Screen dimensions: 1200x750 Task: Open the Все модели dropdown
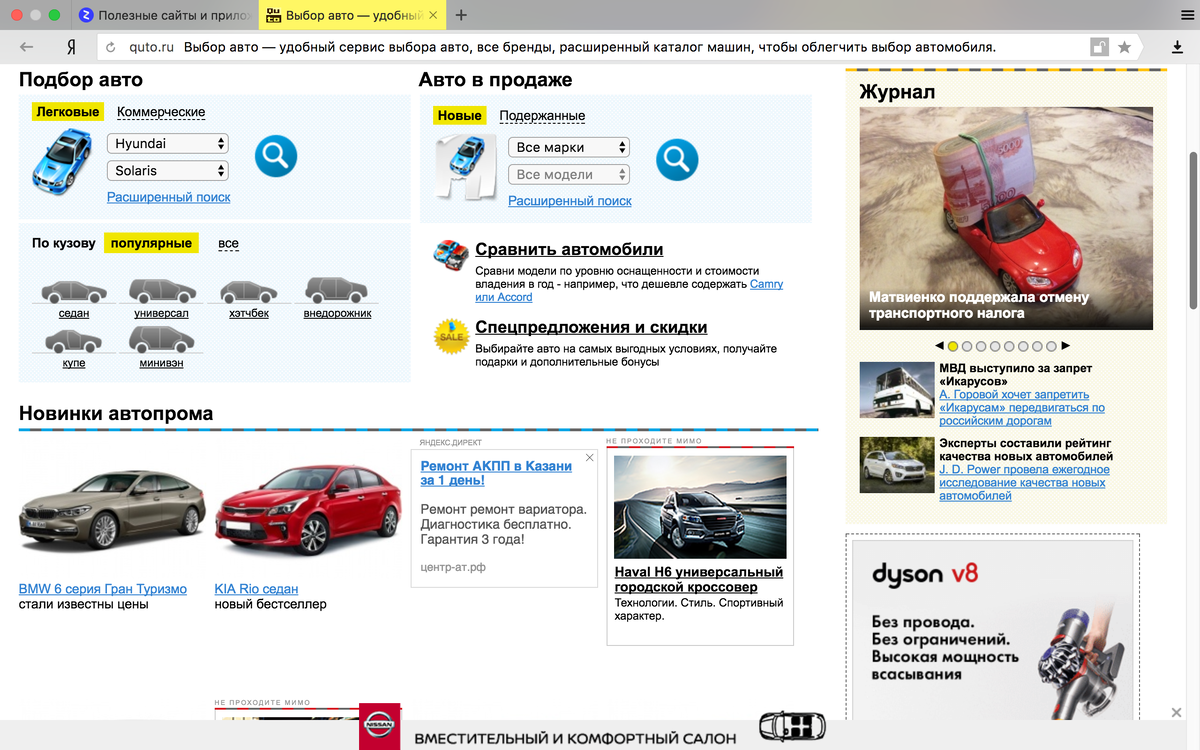click(569, 175)
